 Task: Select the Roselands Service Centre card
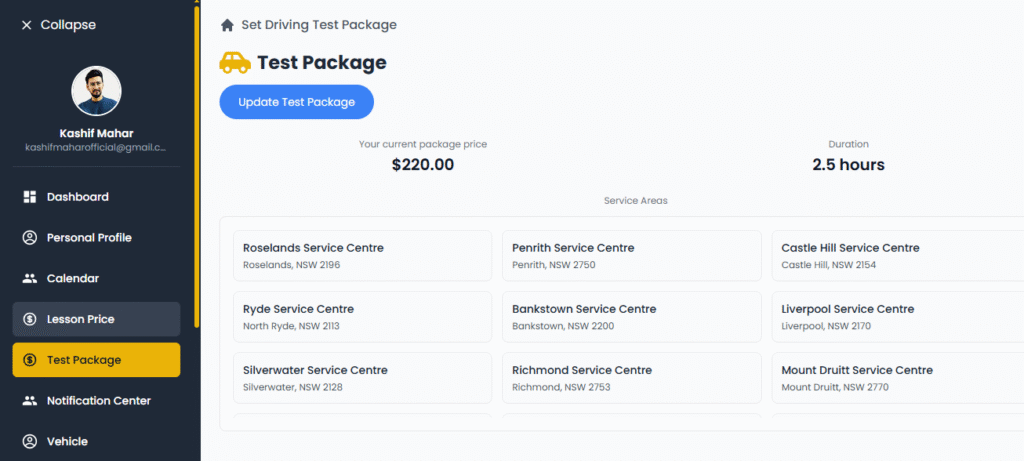[361, 256]
